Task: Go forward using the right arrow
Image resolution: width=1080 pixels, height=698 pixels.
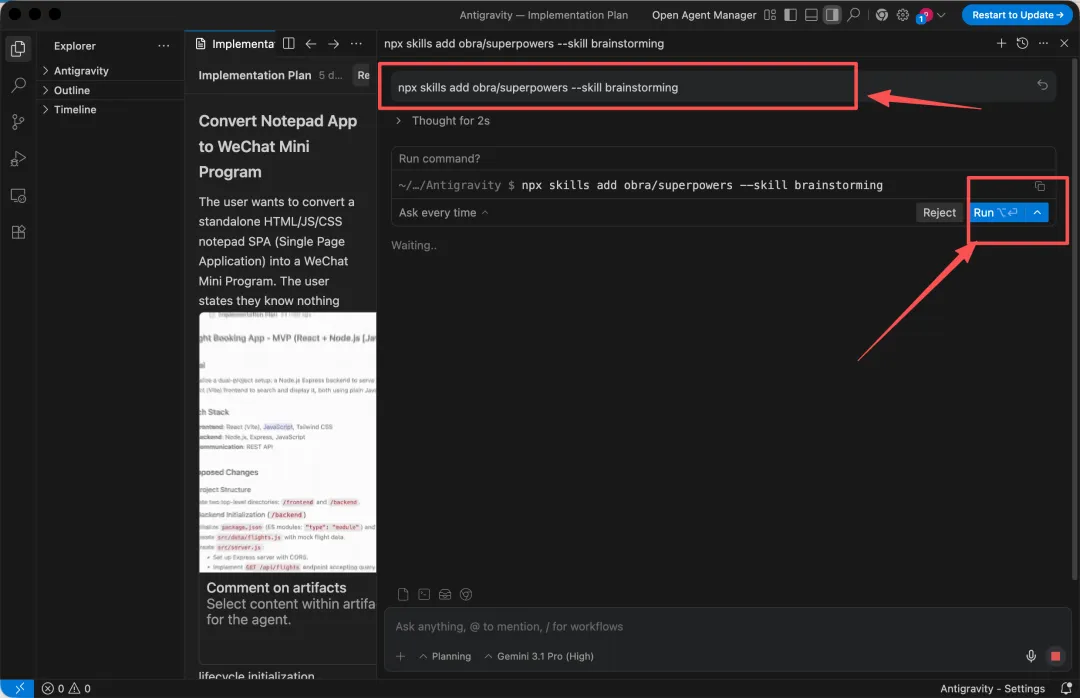Action: pyautogui.click(x=333, y=43)
